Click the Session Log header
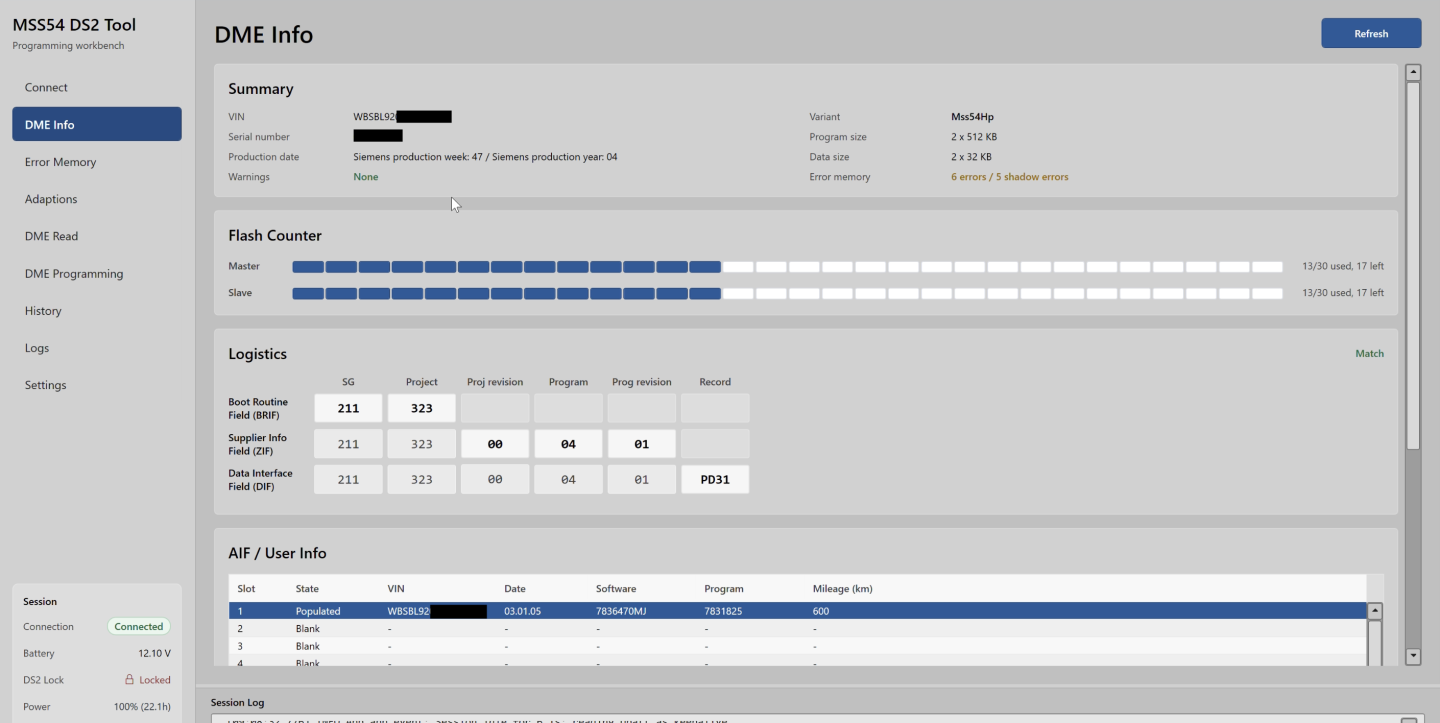 pos(238,703)
